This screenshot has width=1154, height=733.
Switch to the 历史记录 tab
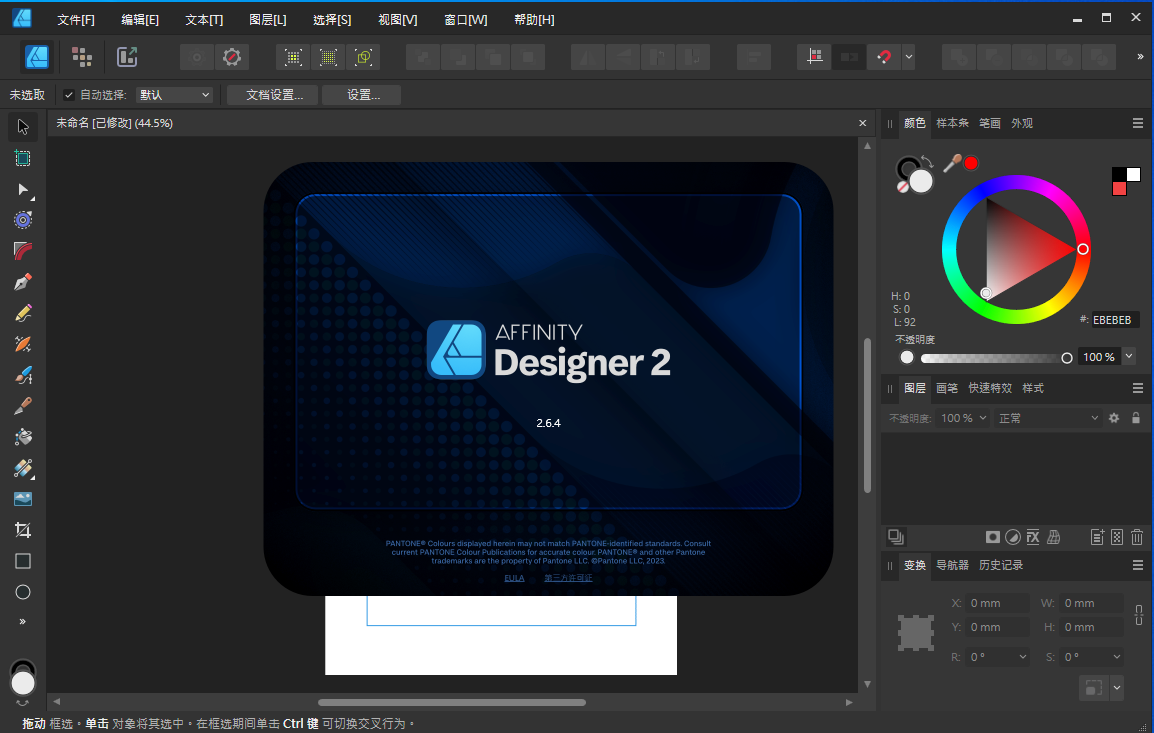pos(1001,565)
